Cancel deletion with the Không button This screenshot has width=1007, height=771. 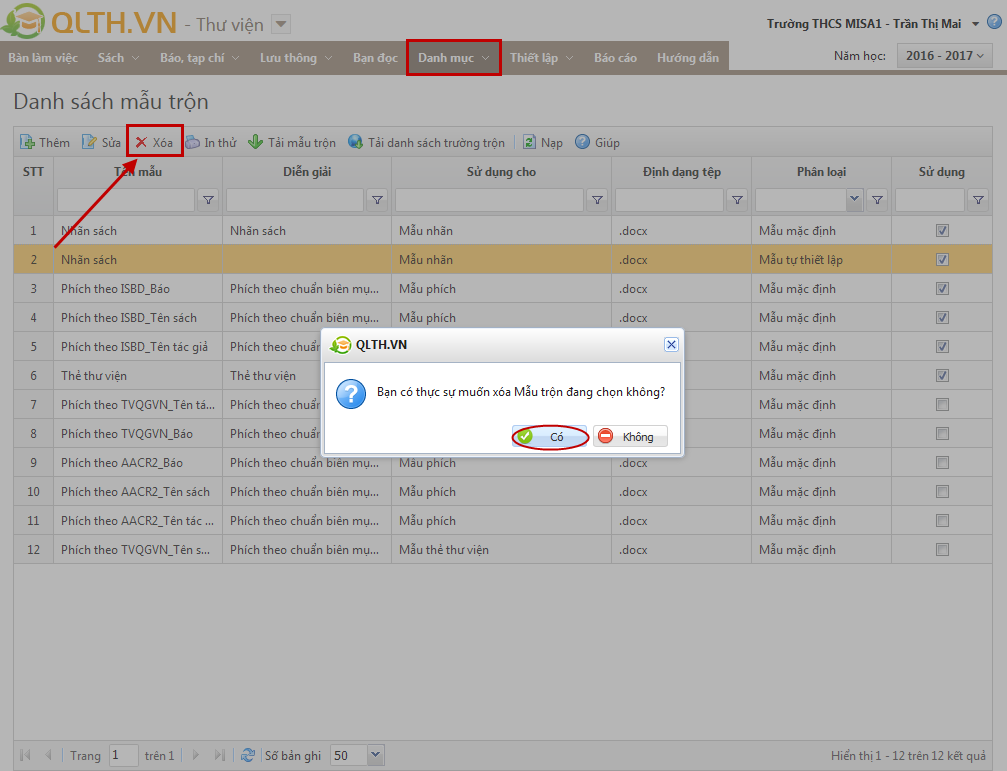[630, 437]
